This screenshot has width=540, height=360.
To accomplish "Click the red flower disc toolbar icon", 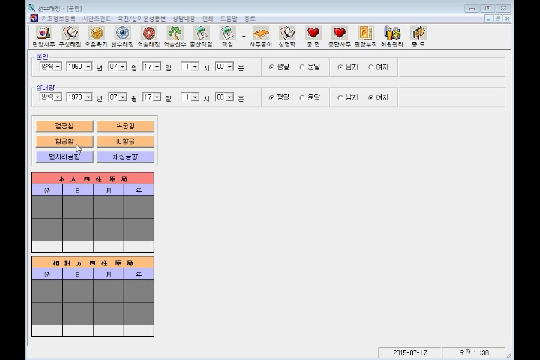I will tap(149, 36).
